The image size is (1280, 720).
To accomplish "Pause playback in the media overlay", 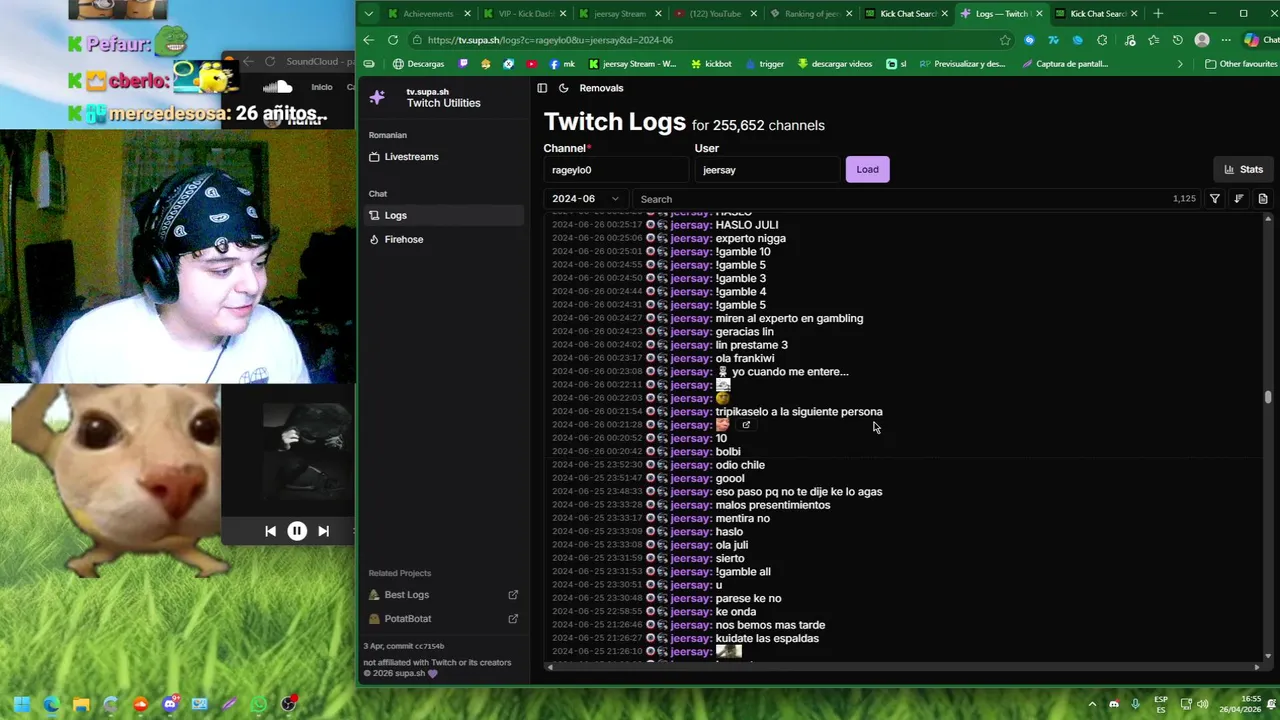I will coord(297,531).
